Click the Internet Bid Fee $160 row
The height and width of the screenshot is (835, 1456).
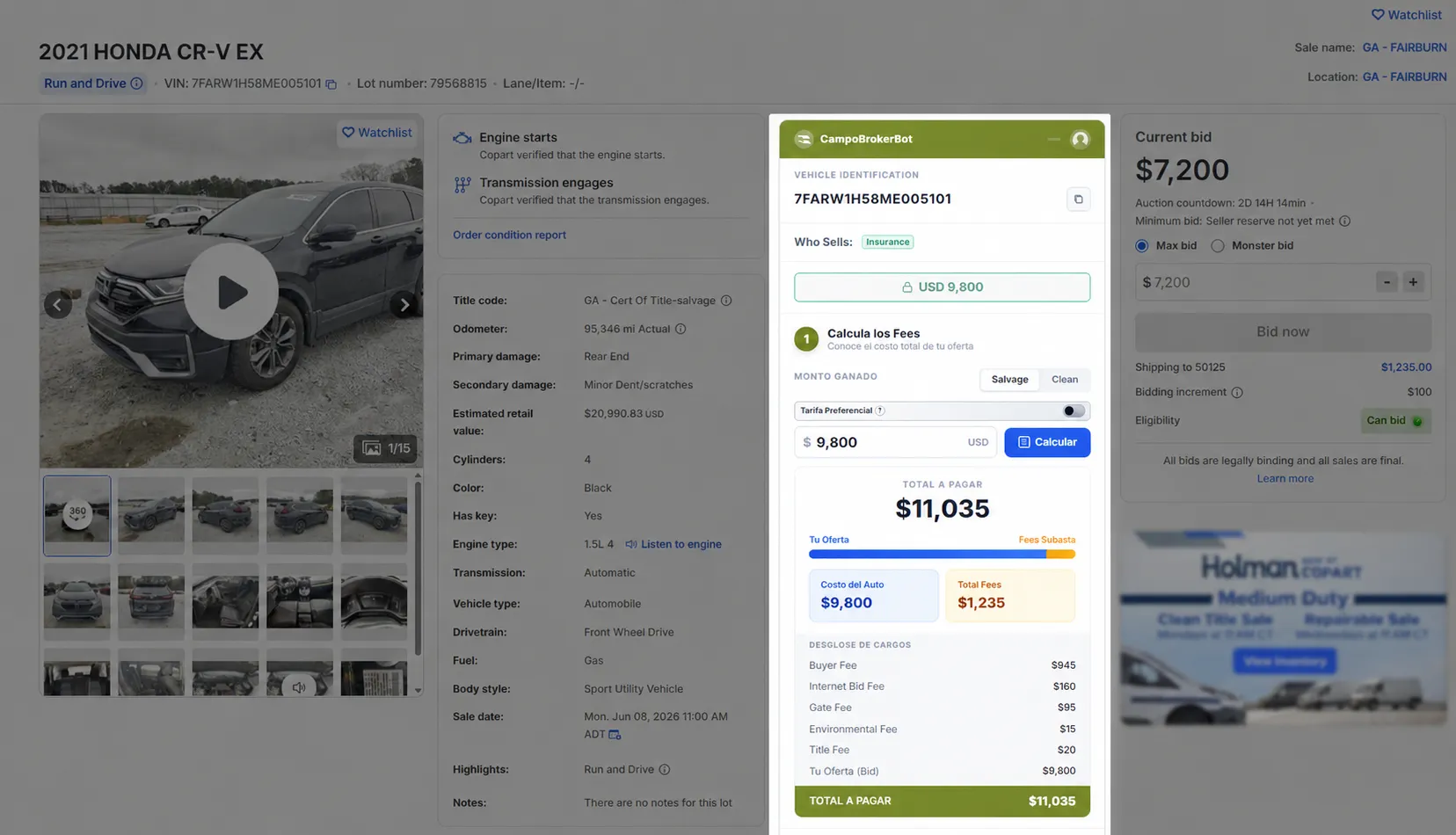tap(942, 686)
